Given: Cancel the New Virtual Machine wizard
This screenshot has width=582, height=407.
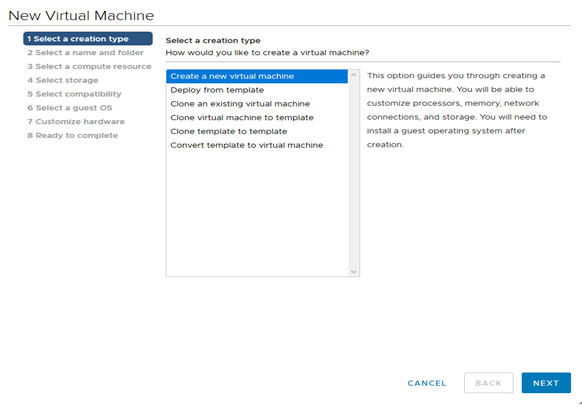Looking at the screenshot, I should click(427, 383).
